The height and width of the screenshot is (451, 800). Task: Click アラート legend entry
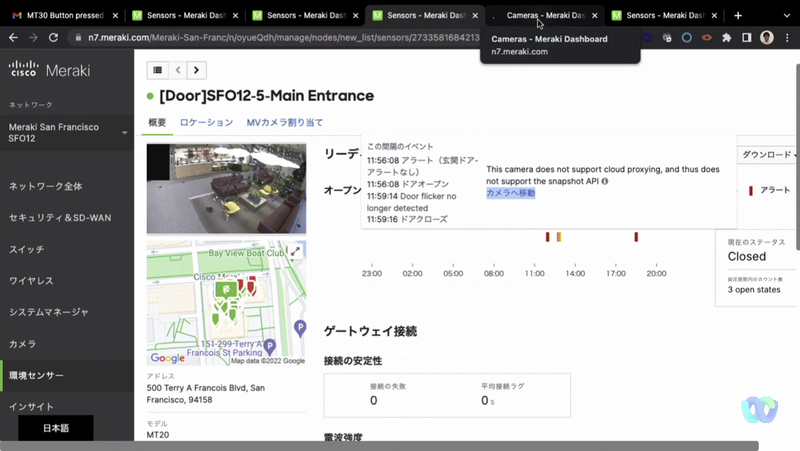pos(770,190)
